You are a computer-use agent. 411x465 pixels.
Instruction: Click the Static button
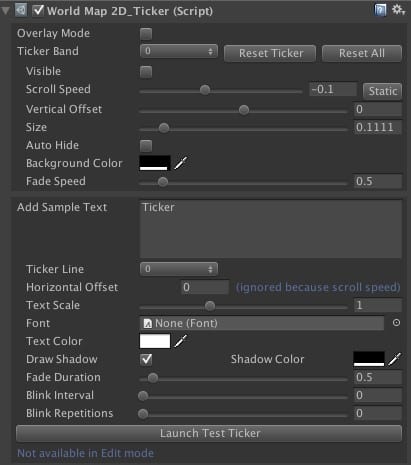tap(382, 91)
